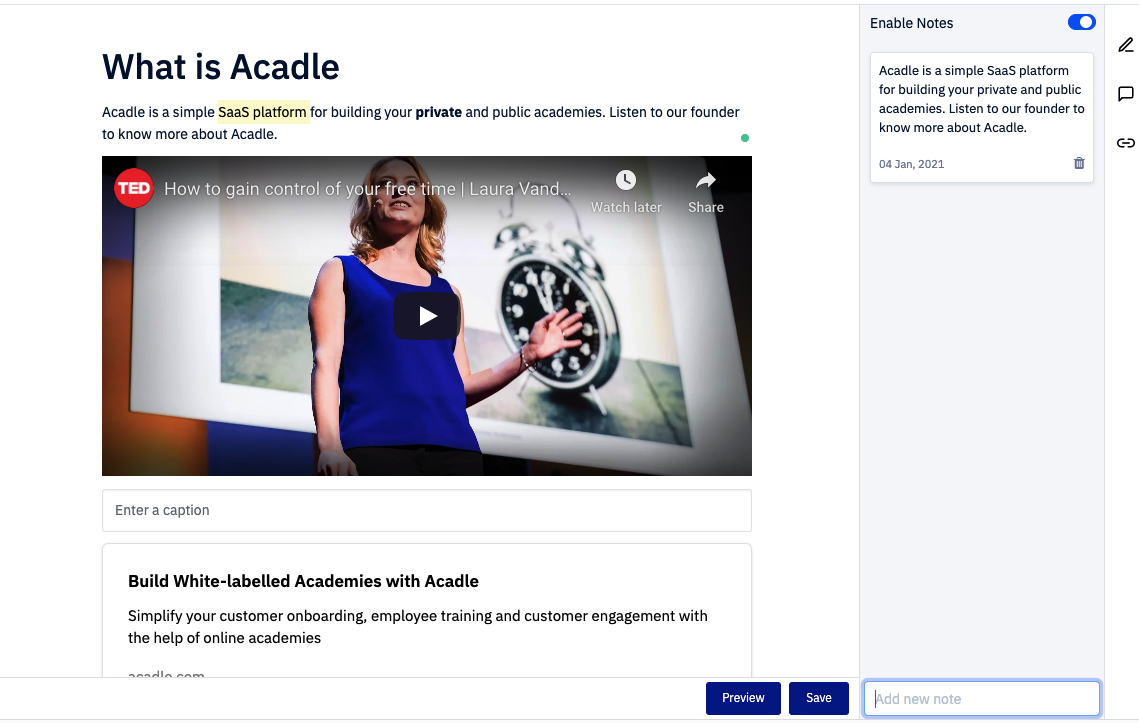Delete the note dated 04 Jan, 2021
This screenshot has width=1139, height=723.
[1079, 163]
